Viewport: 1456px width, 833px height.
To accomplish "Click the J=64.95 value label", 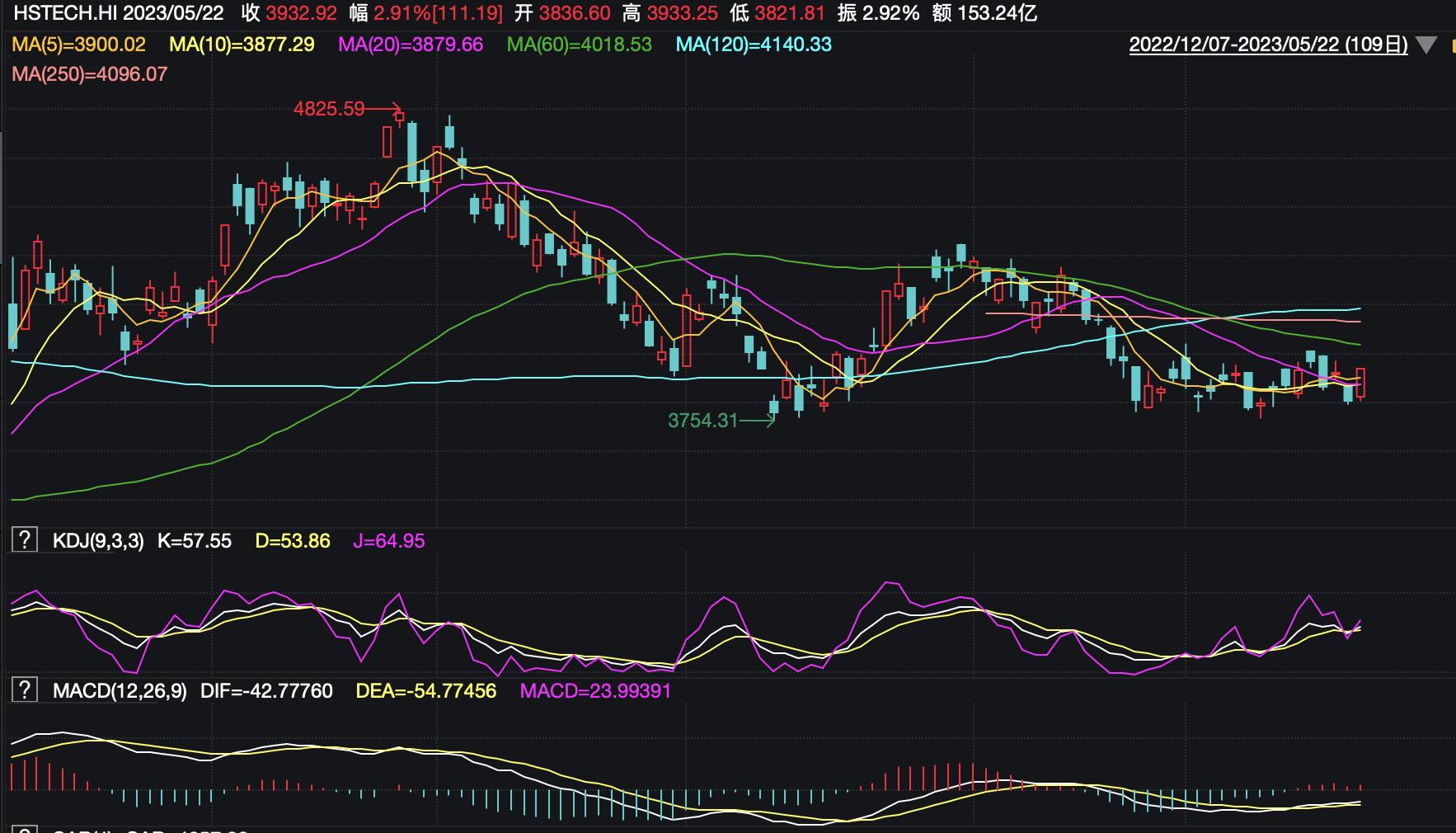I will pos(388,541).
